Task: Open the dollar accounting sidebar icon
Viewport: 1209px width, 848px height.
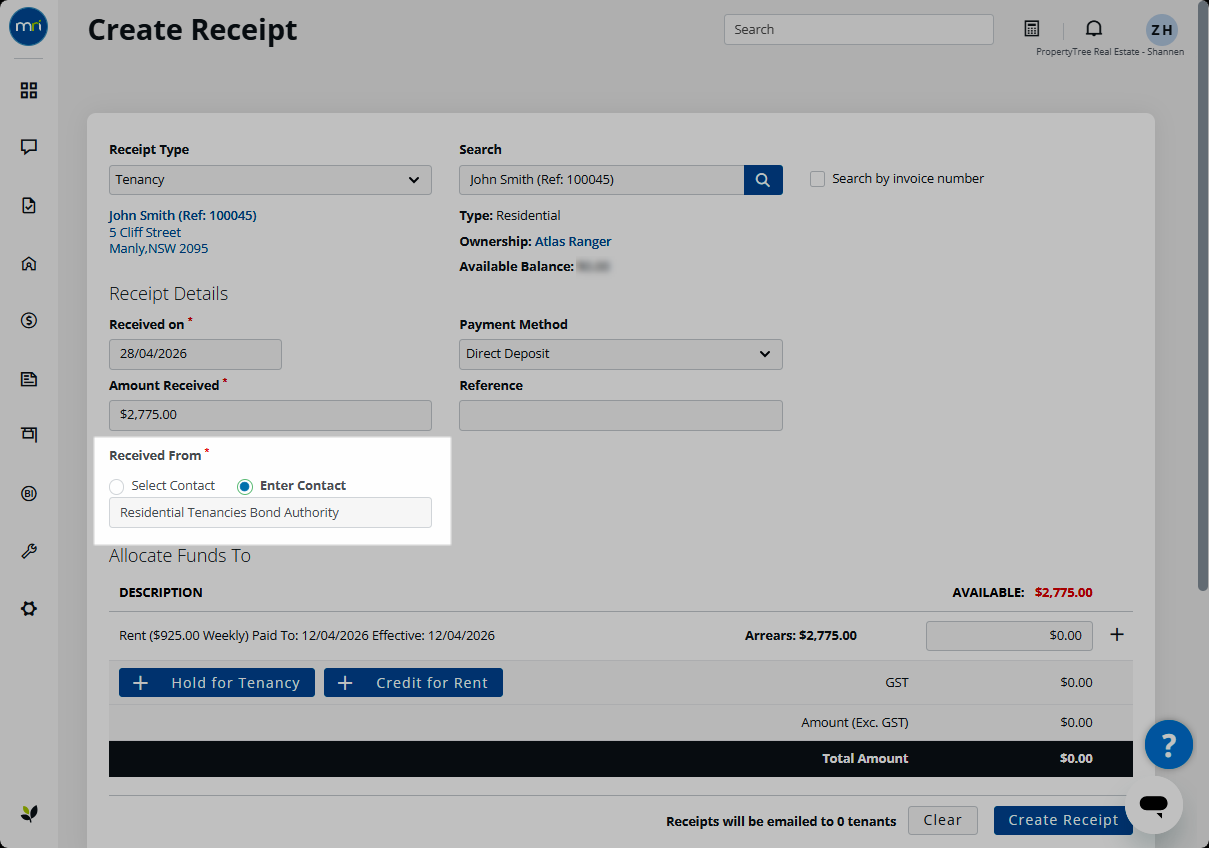Action: [x=29, y=321]
